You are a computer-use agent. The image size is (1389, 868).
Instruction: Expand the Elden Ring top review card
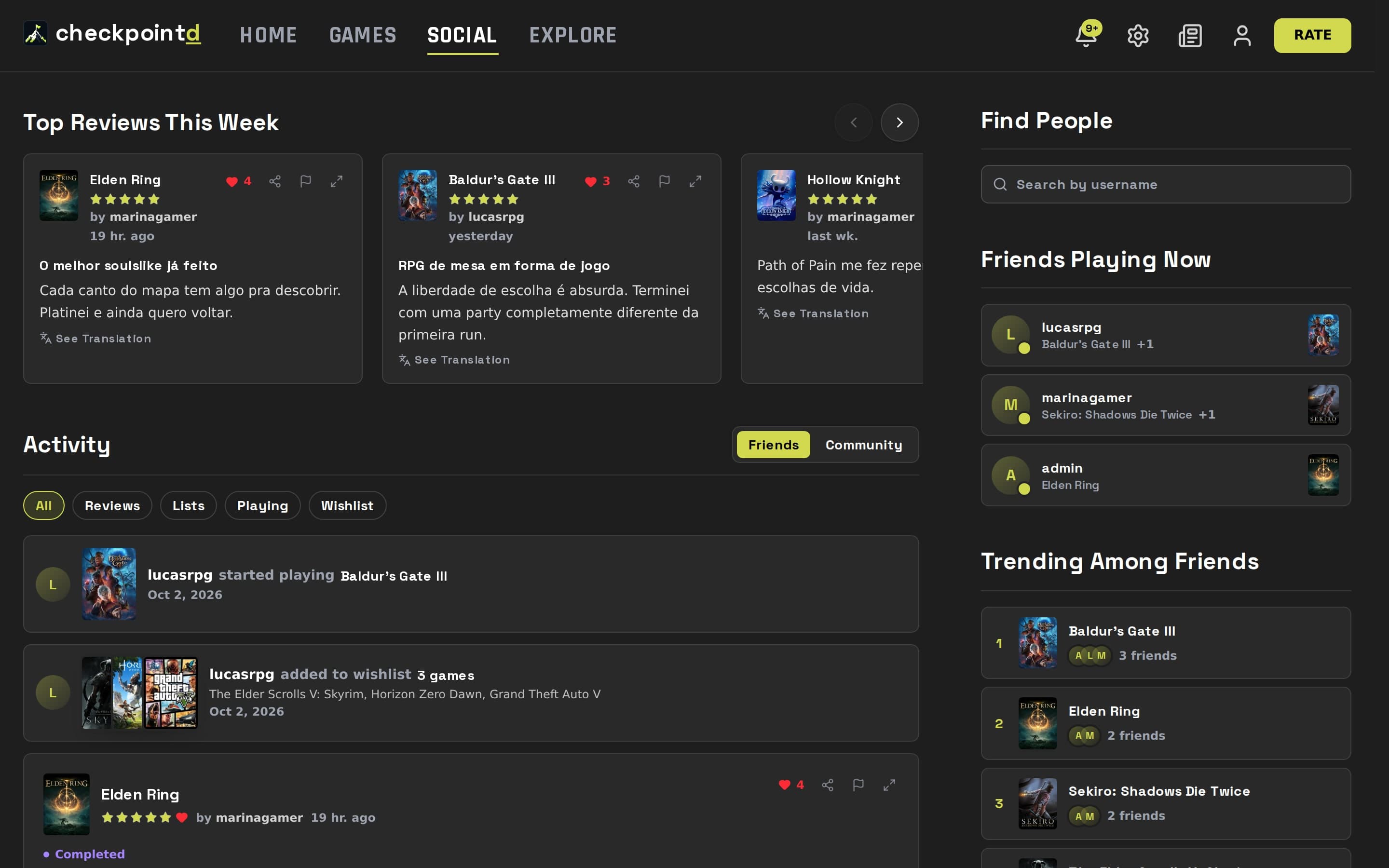pos(337,181)
